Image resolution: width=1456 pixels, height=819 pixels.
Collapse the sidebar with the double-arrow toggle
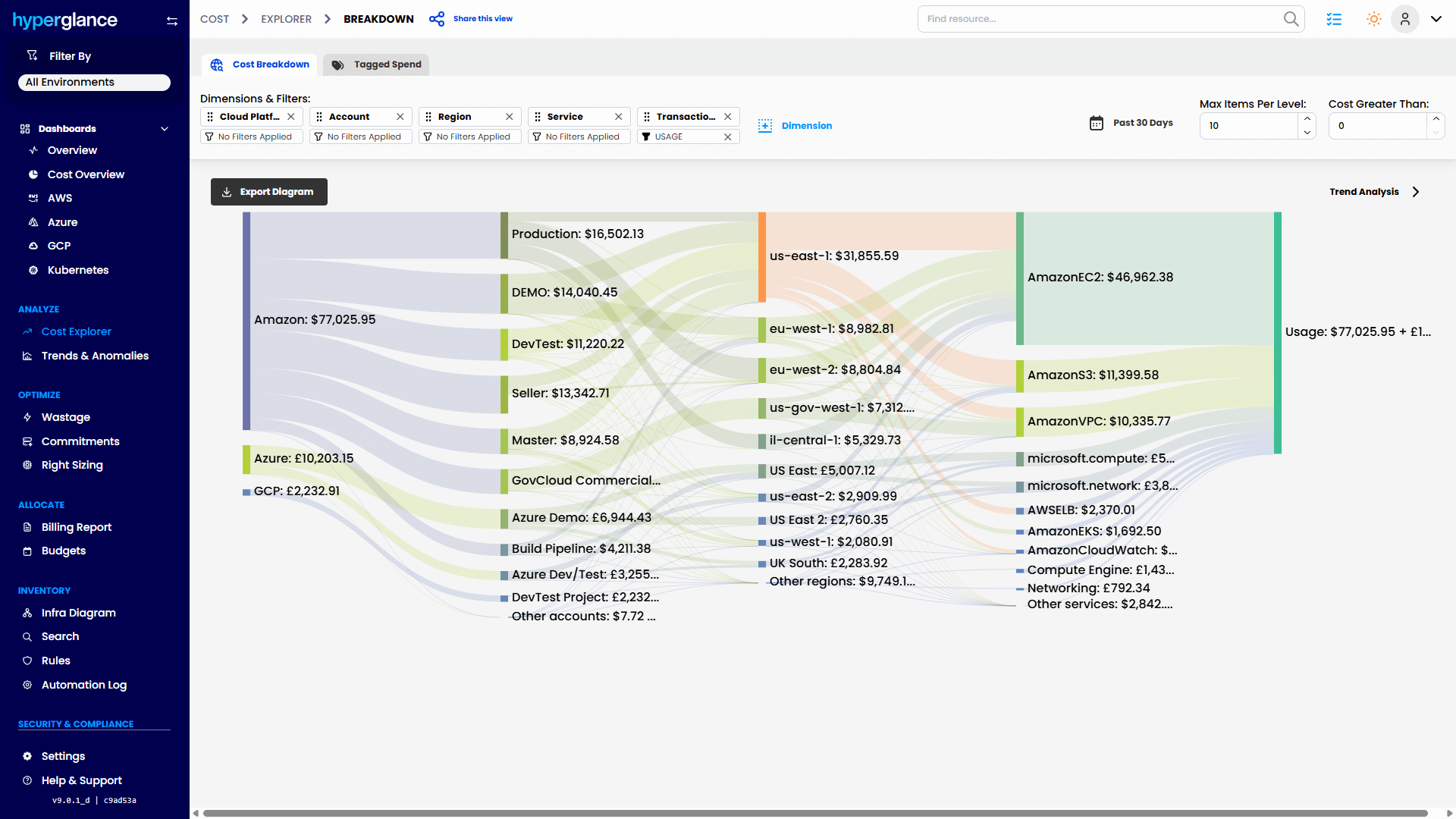pos(172,21)
